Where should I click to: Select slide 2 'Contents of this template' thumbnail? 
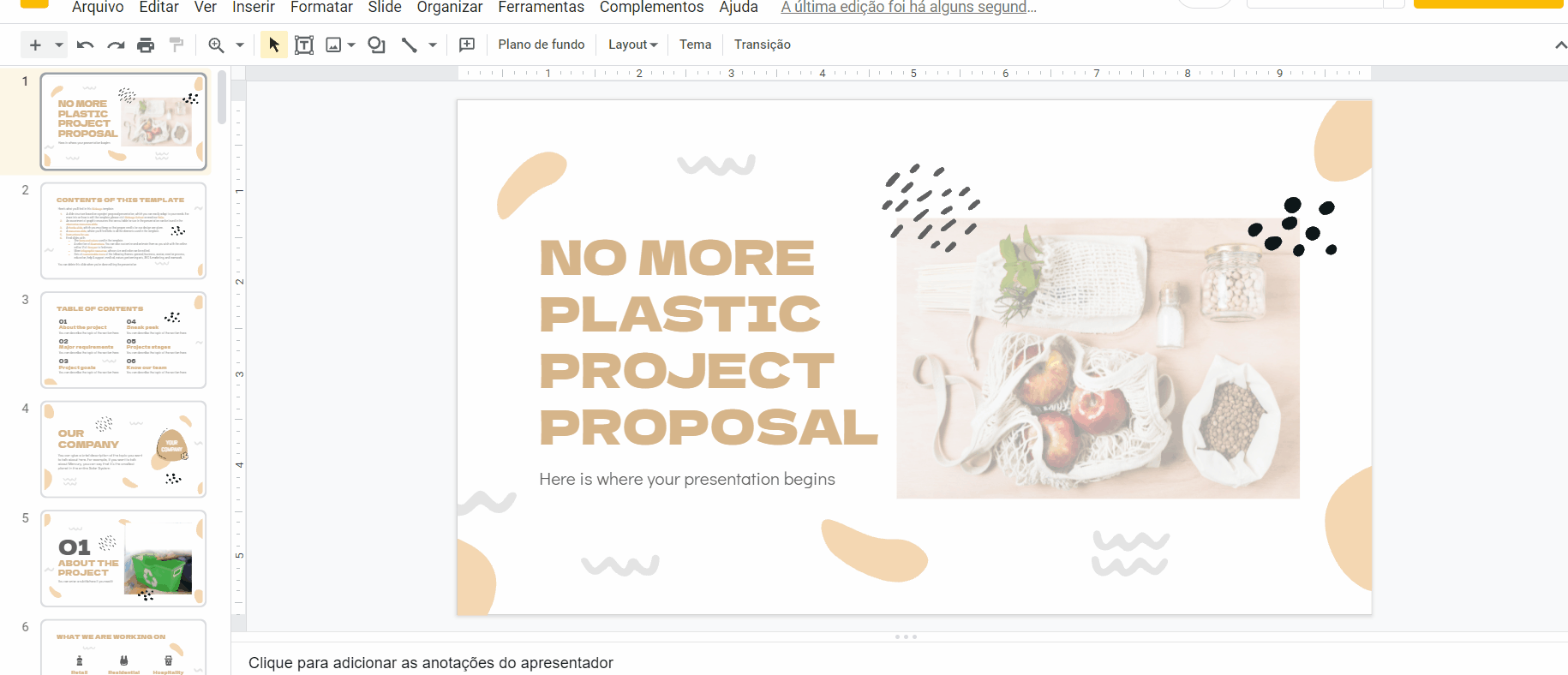coord(123,230)
